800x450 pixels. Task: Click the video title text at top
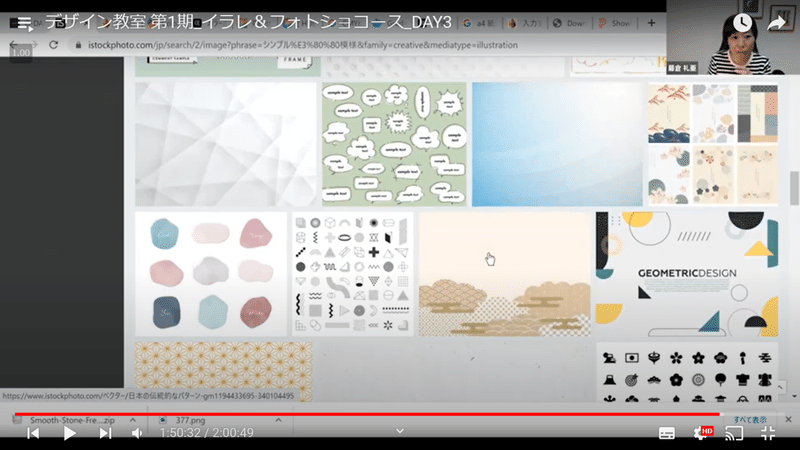pyautogui.click(x=248, y=22)
